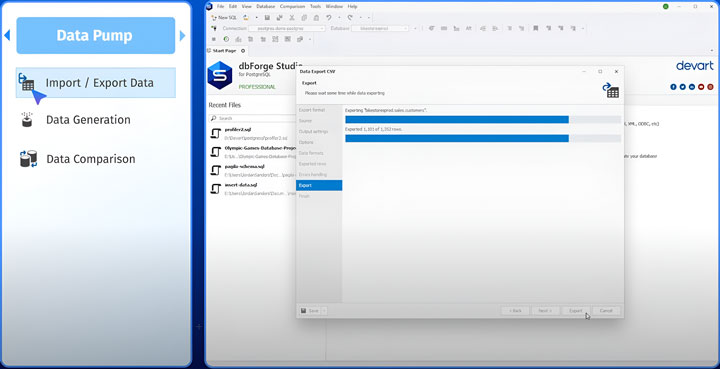Click the devart logo link
Viewport: 720px width, 369px height.
[x=695, y=66]
